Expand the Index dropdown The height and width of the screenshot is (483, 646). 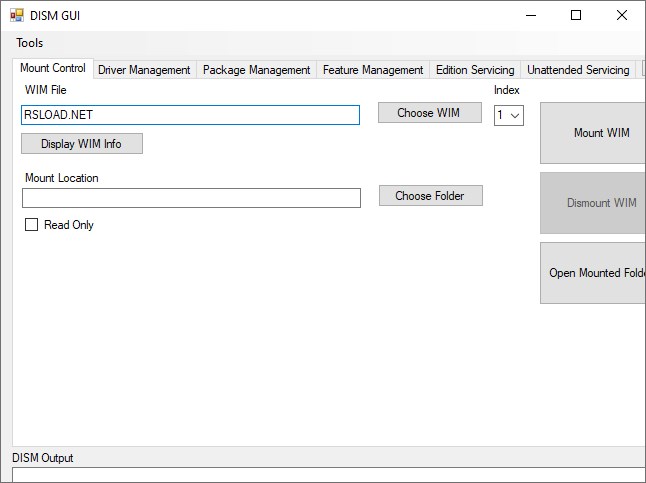(x=509, y=115)
